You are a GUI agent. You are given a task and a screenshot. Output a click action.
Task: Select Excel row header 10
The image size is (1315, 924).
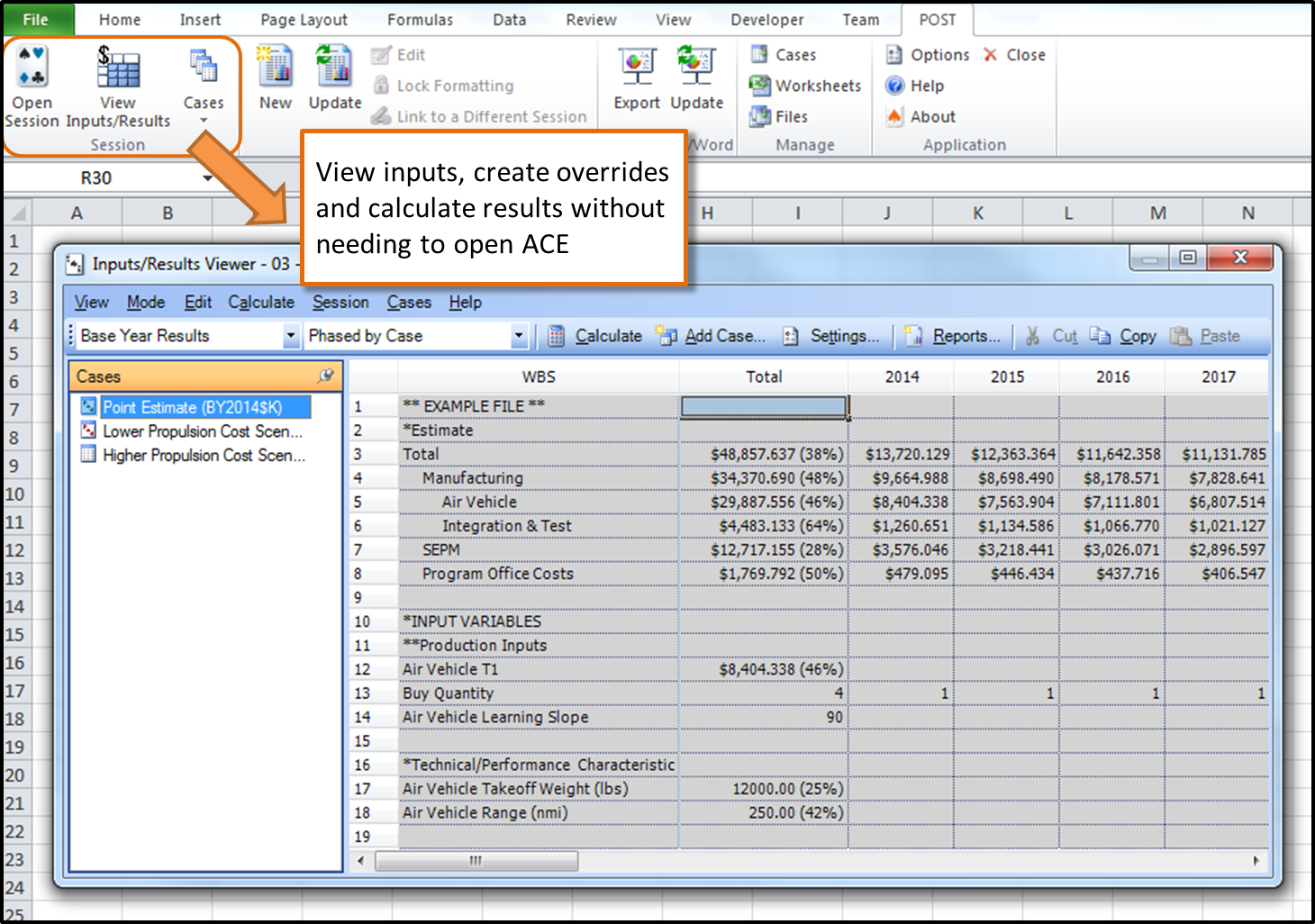pos(15,494)
